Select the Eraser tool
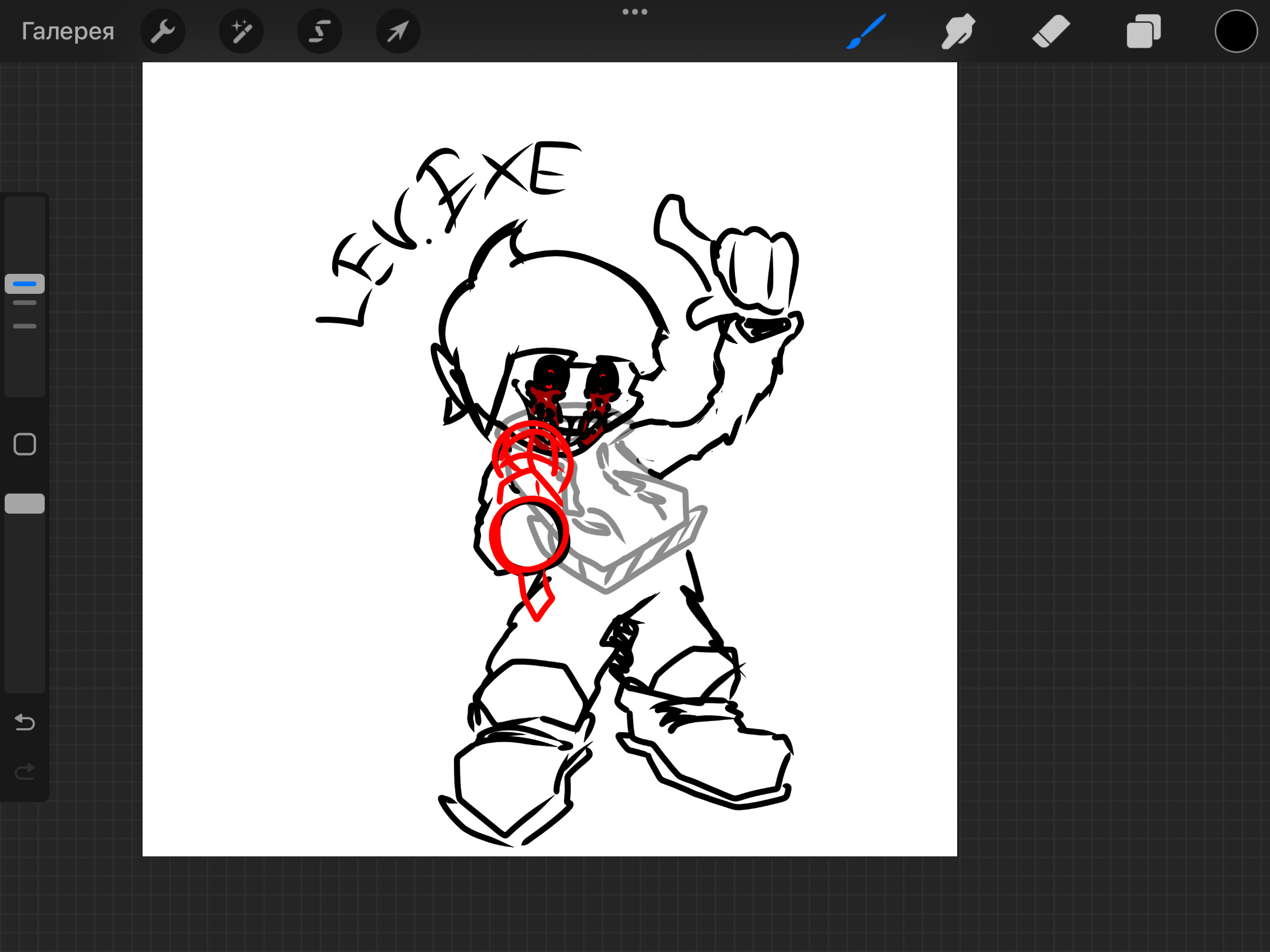Image resolution: width=1270 pixels, height=952 pixels. coord(1051,31)
